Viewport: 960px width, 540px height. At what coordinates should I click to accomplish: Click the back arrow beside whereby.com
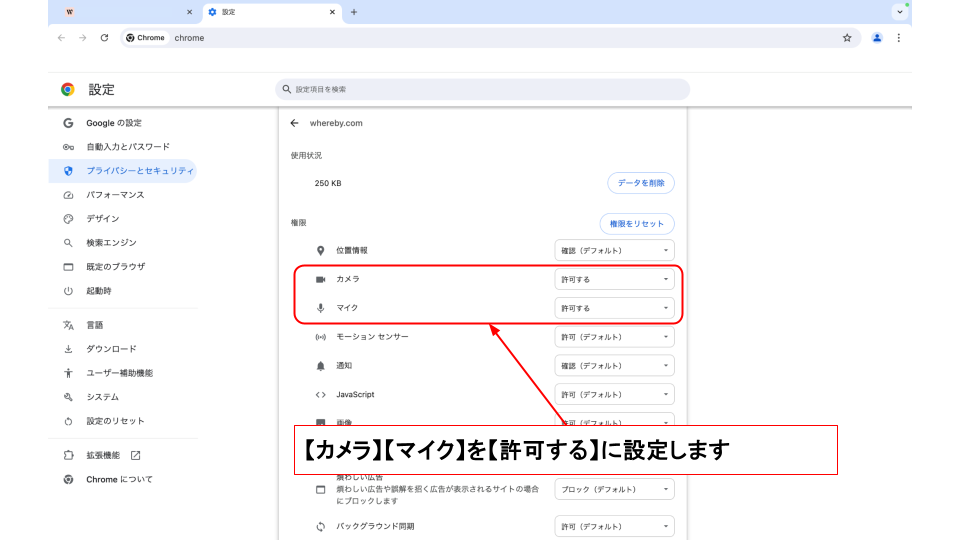click(294, 123)
